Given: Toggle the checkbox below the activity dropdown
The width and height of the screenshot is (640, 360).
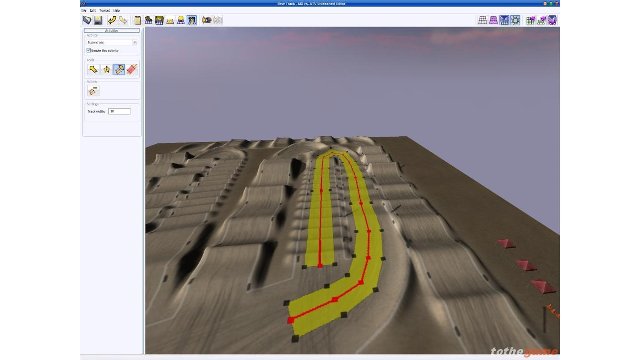Looking at the screenshot, I should 89,51.
